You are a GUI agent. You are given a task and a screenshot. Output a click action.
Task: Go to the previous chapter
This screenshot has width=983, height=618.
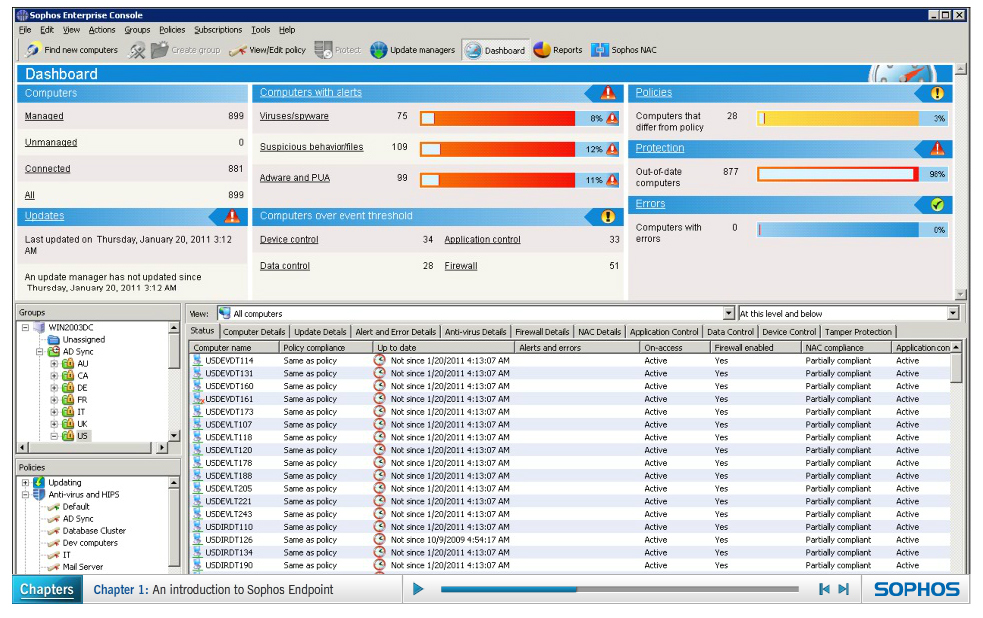click(x=824, y=589)
